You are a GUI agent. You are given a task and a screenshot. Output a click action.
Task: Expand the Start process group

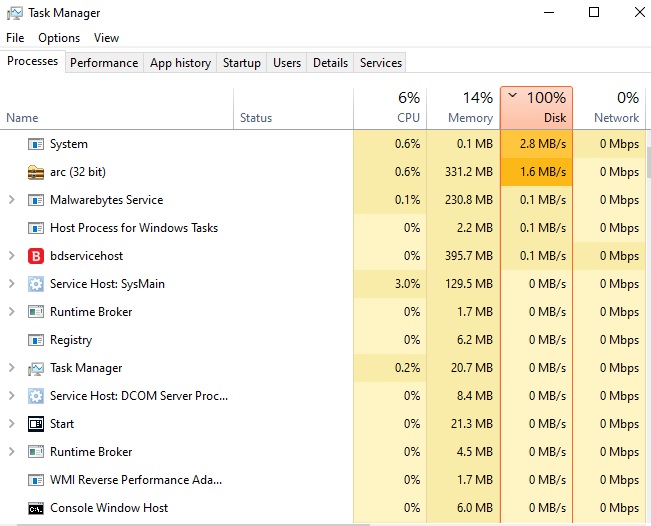12,424
